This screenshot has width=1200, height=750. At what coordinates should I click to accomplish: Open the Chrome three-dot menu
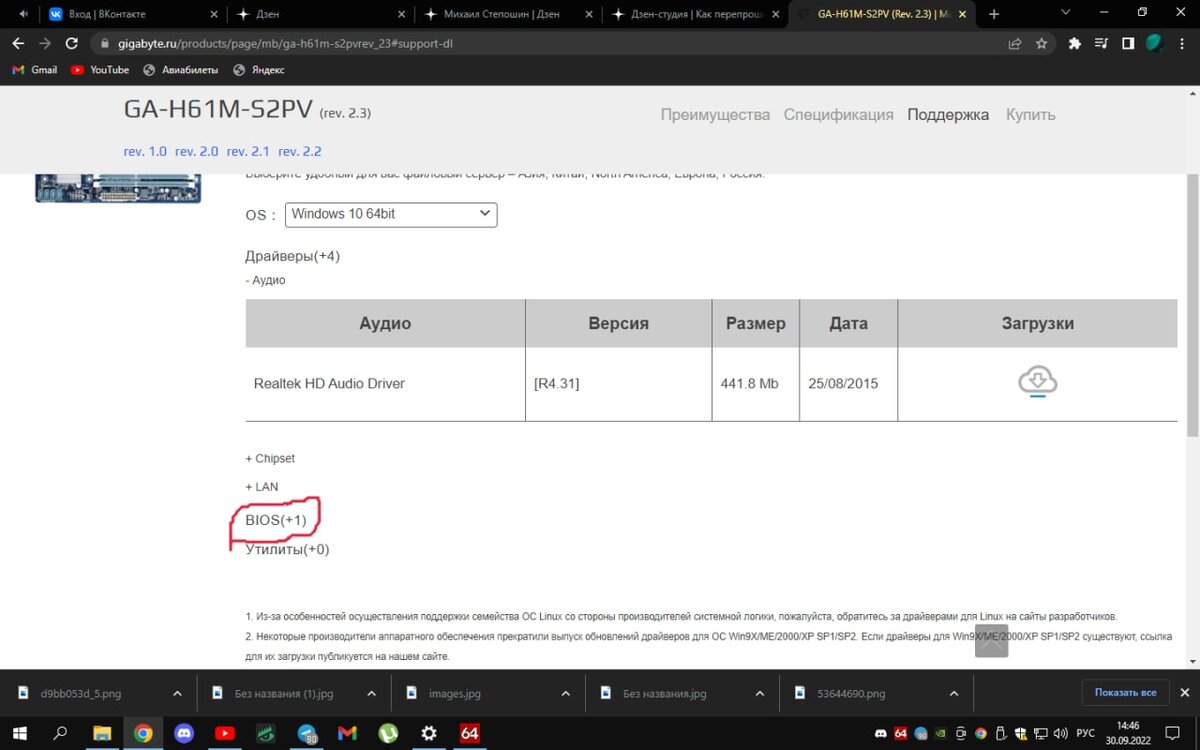[1181, 44]
